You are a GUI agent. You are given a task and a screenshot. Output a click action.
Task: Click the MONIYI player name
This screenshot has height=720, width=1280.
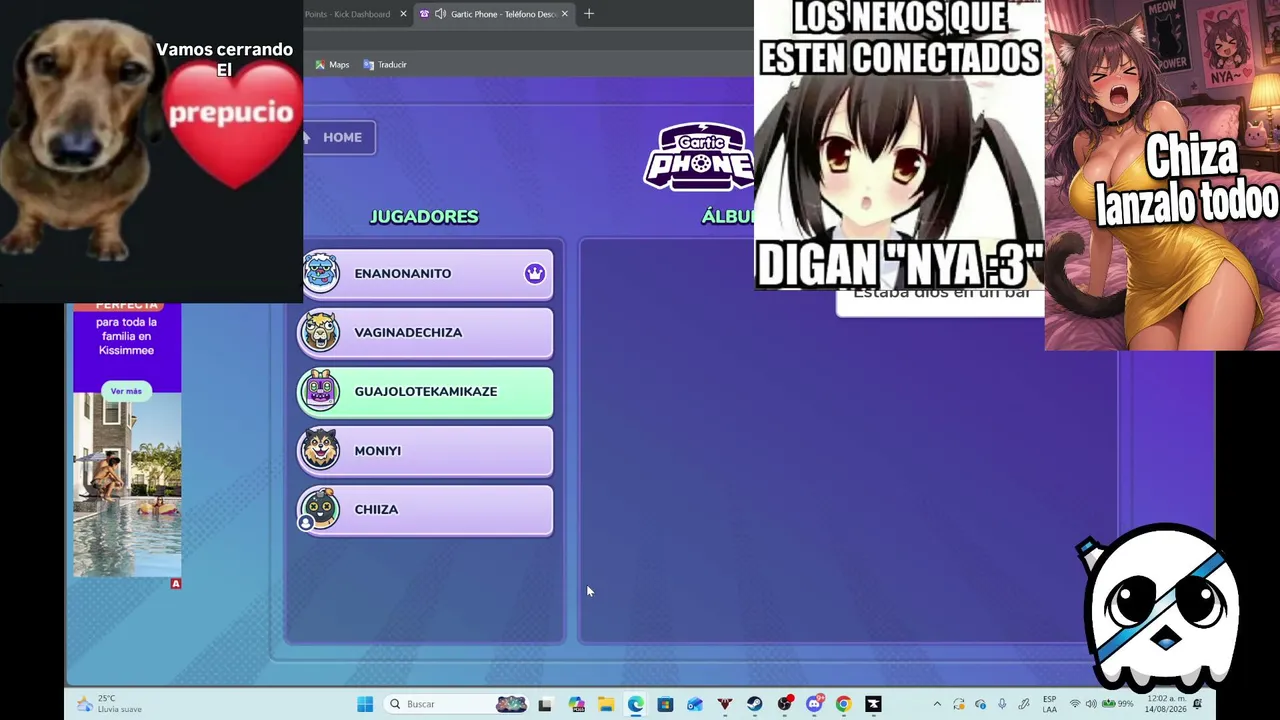coord(377,451)
